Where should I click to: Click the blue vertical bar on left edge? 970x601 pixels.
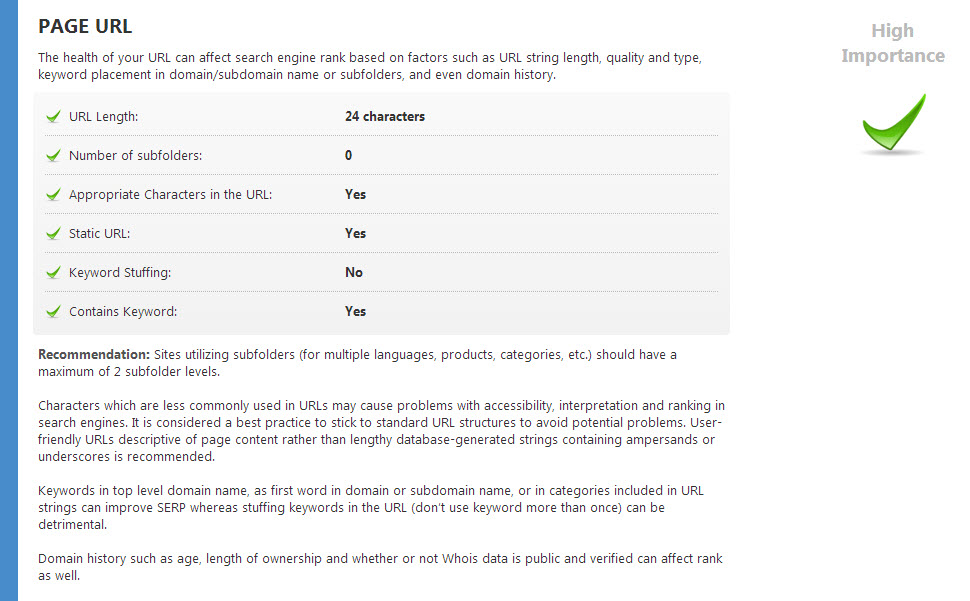(x=8, y=300)
